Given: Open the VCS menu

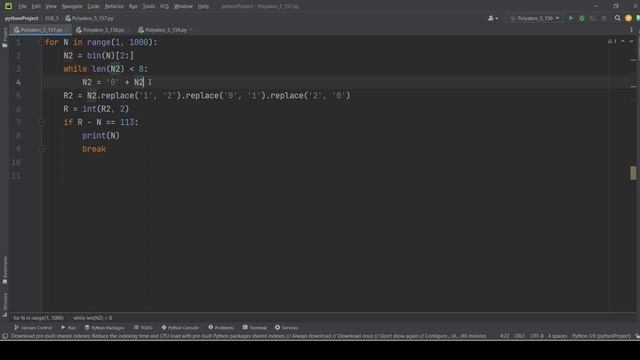Looking at the screenshot, I should pyautogui.click(x=164, y=6).
